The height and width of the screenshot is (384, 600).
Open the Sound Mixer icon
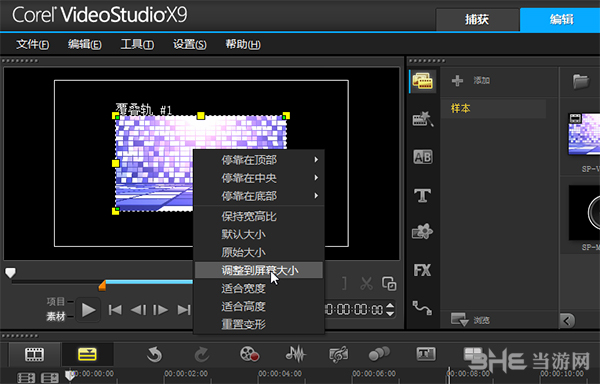point(295,354)
